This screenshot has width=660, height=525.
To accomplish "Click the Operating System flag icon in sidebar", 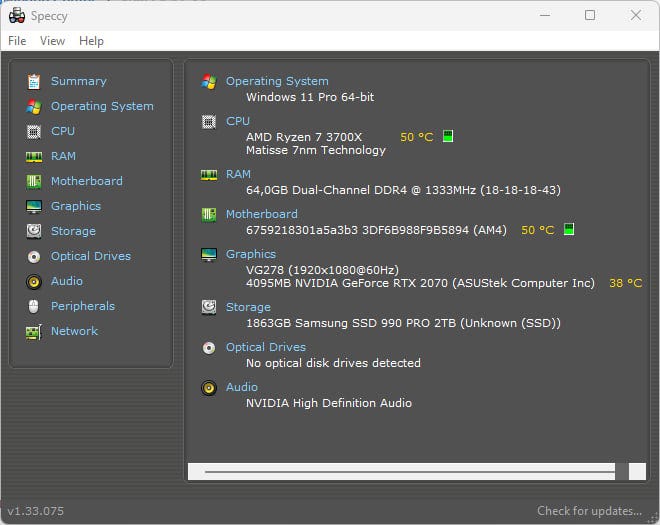I will pyautogui.click(x=34, y=107).
